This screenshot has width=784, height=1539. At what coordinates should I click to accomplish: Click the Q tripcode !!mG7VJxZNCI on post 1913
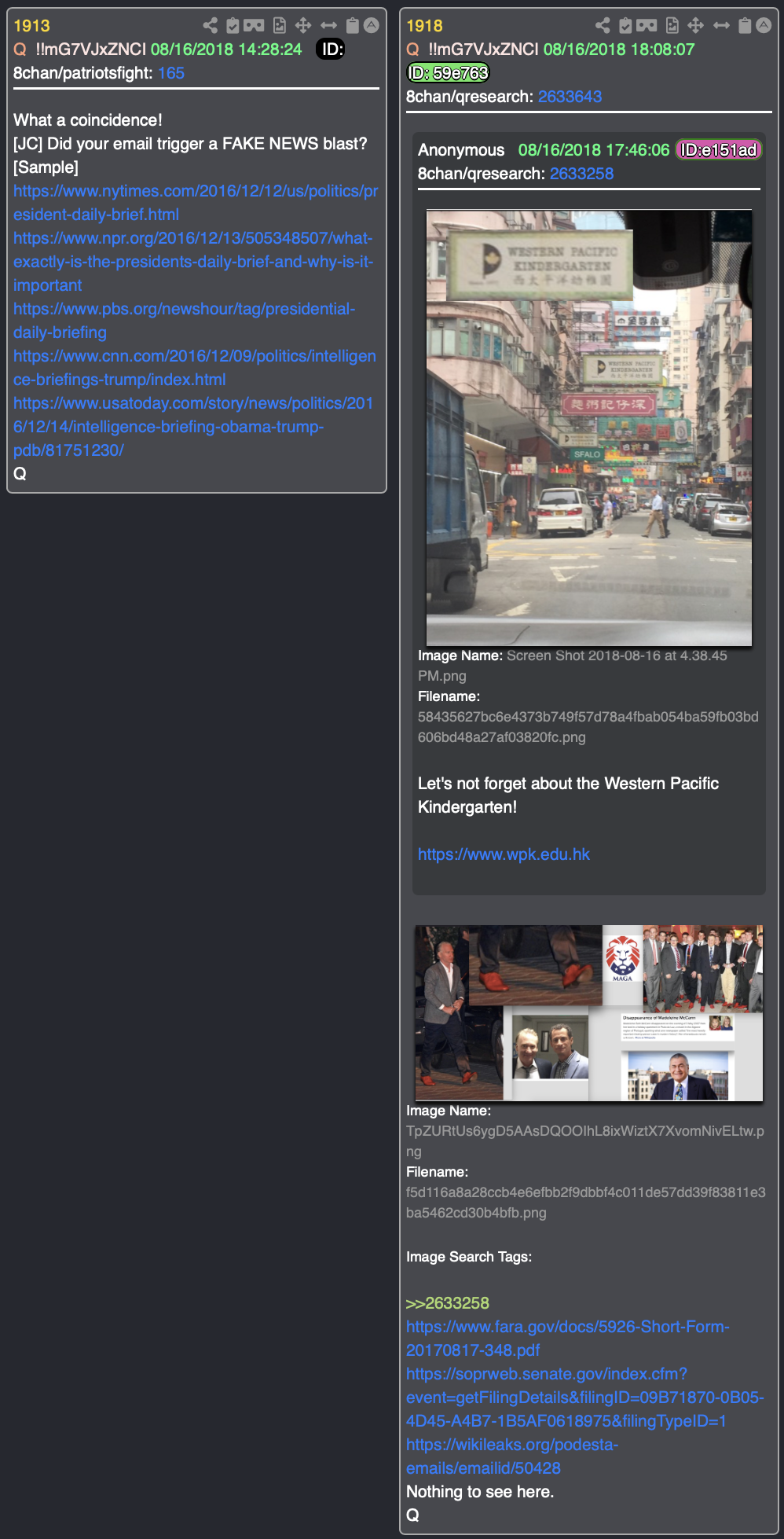coord(91,50)
